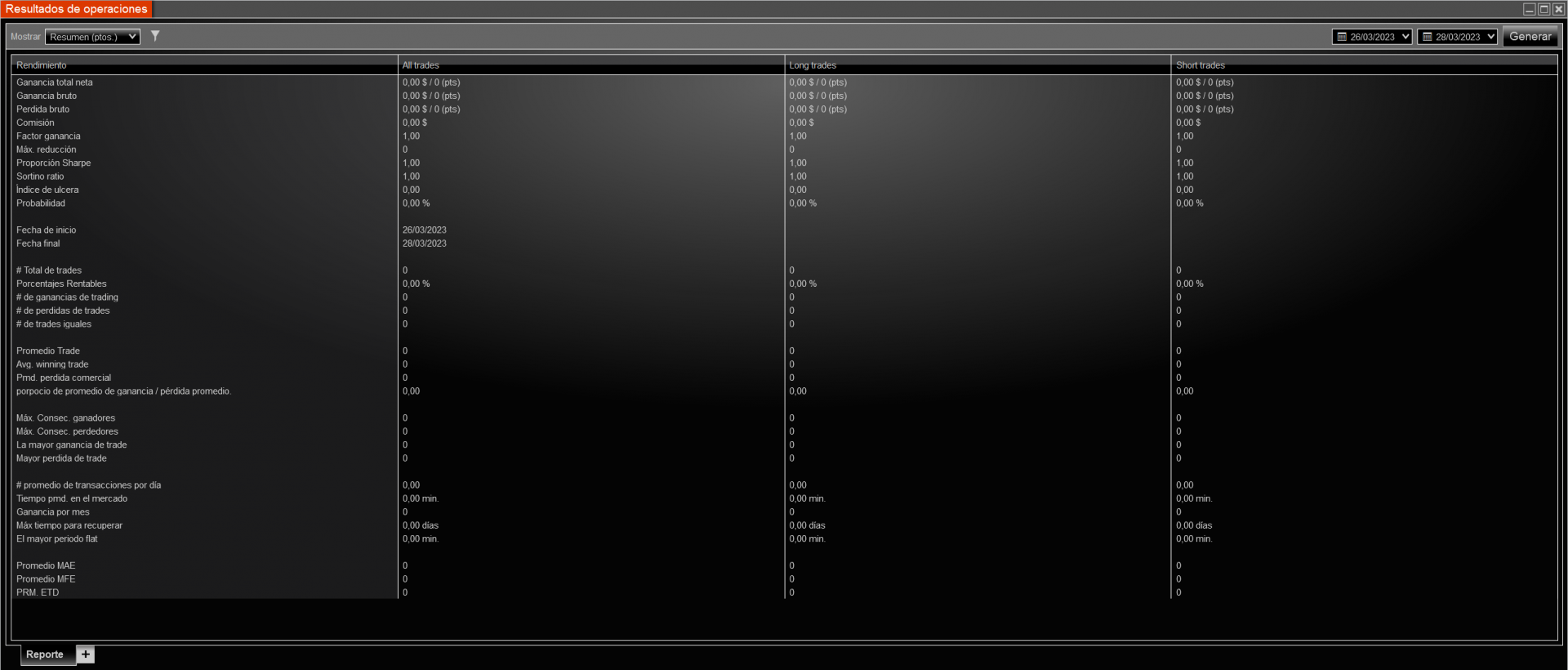Select the 'Promedio MFE' row label

point(46,579)
